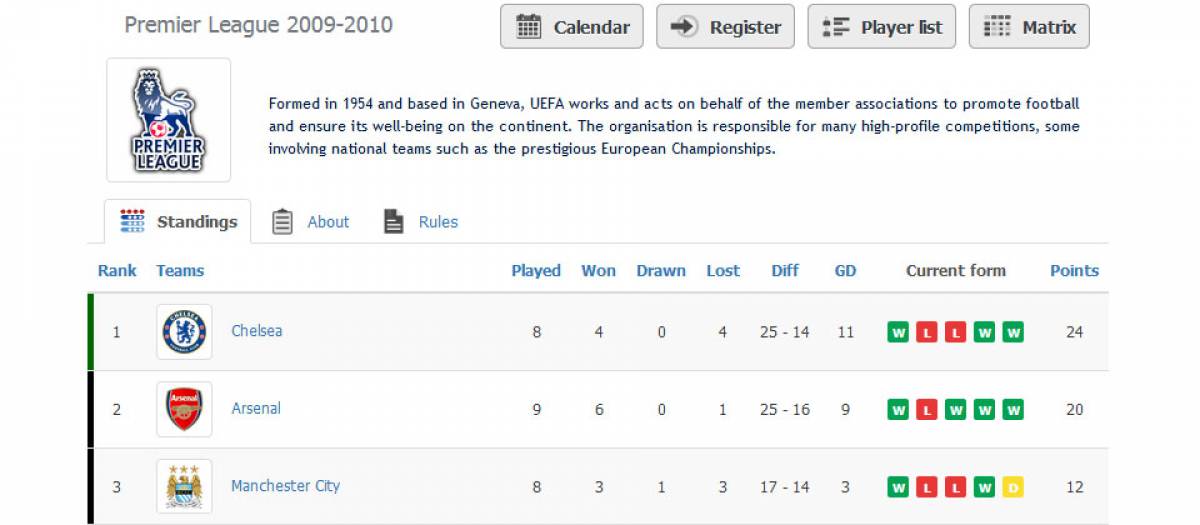The image size is (1200, 525).
Task: Open the Calendar button
Action: pyautogui.click(x=572, y=27)
